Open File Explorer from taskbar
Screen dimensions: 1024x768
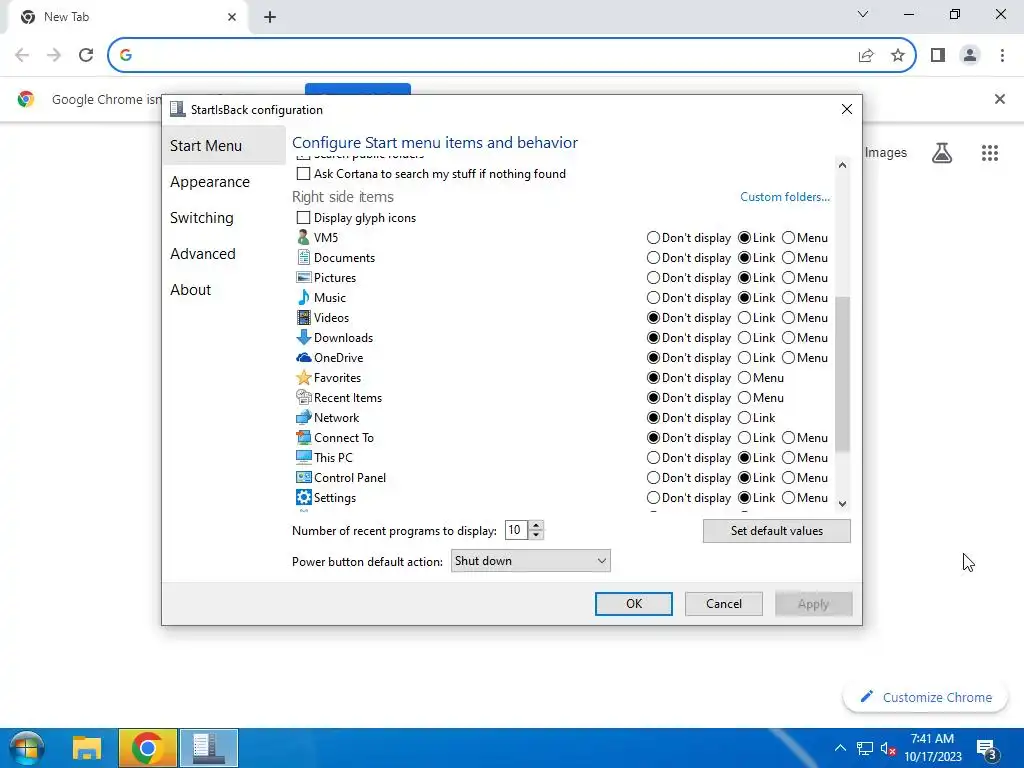click(x=87, y=748)
